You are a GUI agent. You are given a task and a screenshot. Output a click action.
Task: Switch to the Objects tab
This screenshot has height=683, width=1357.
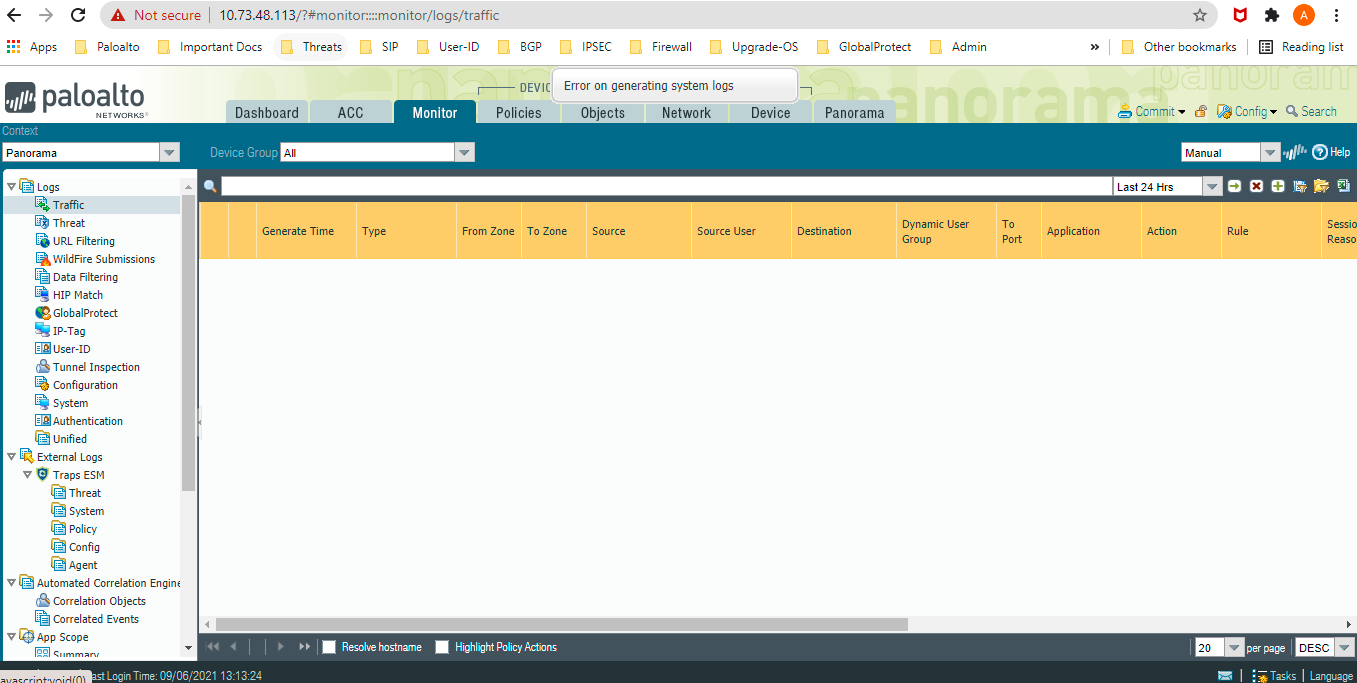pos(603,112)
